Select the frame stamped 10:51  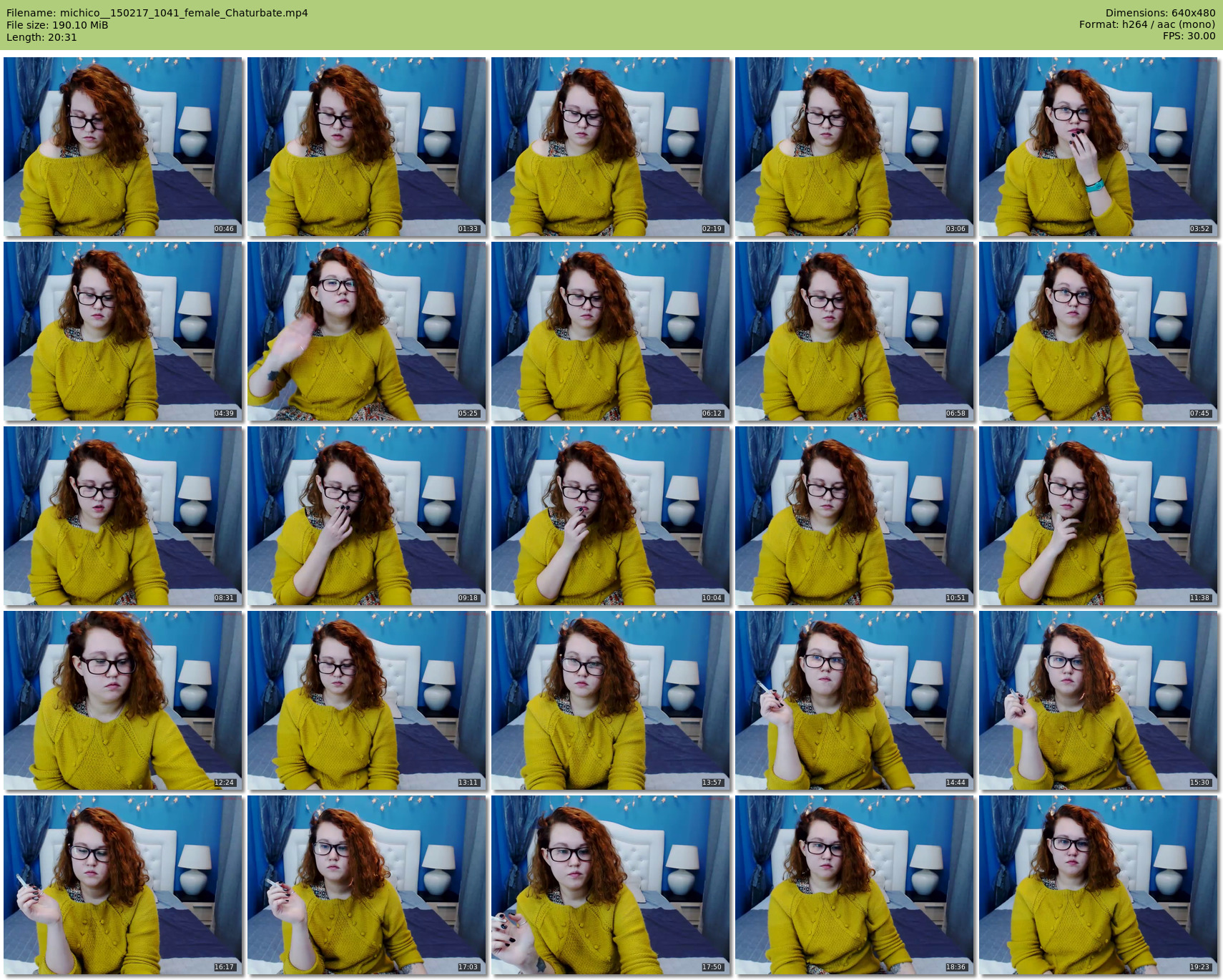(x=855, y=516)
